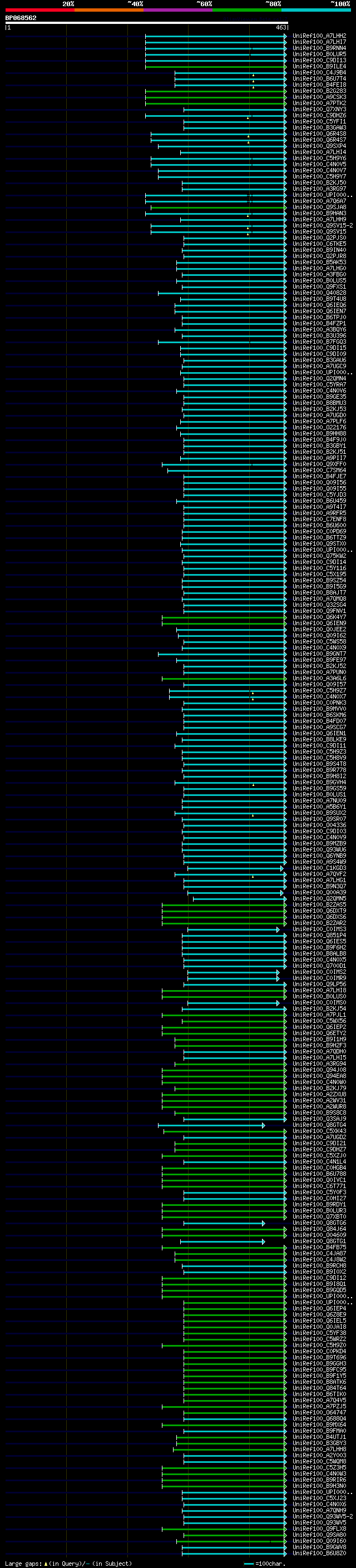Screen dimensions: 356x1568
Task: Open the UniRef100_A7PTK2 hit
Action: point(319,103)
